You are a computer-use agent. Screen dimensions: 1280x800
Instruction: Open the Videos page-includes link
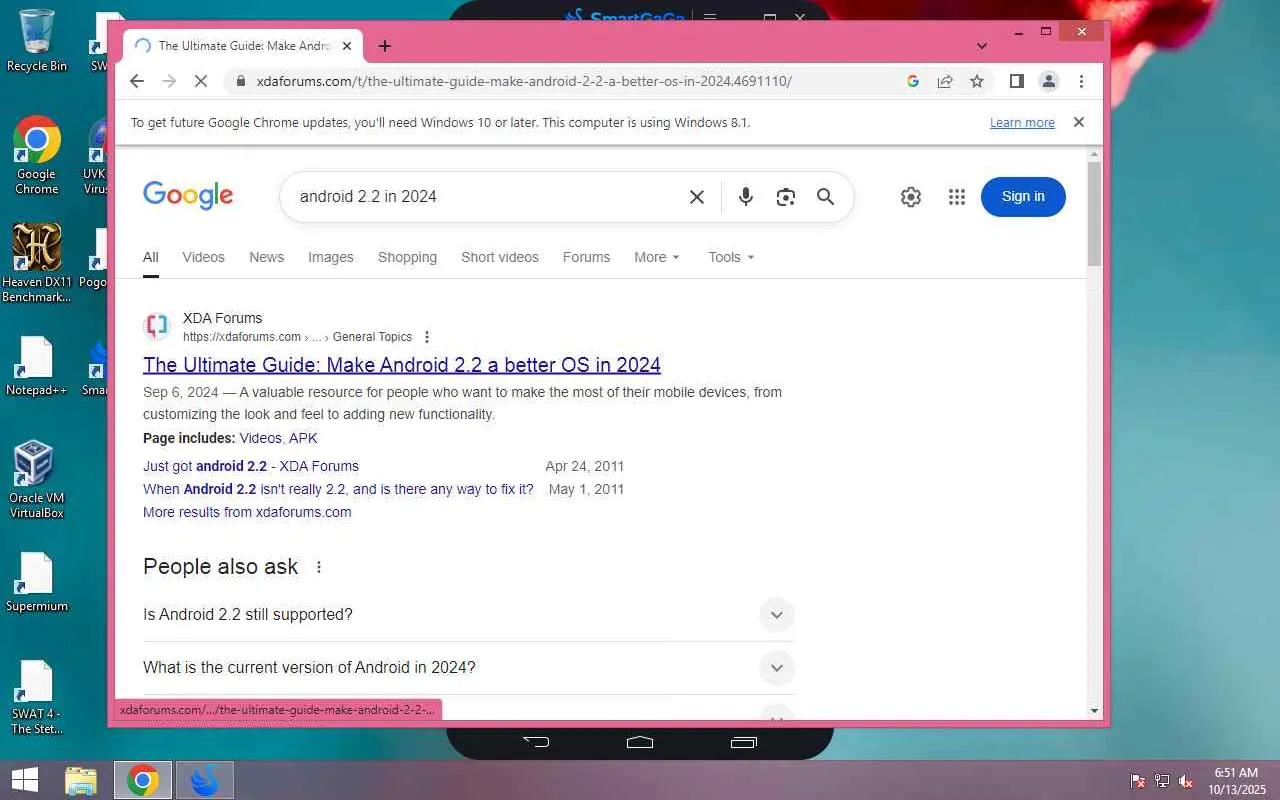coord(260,438)
